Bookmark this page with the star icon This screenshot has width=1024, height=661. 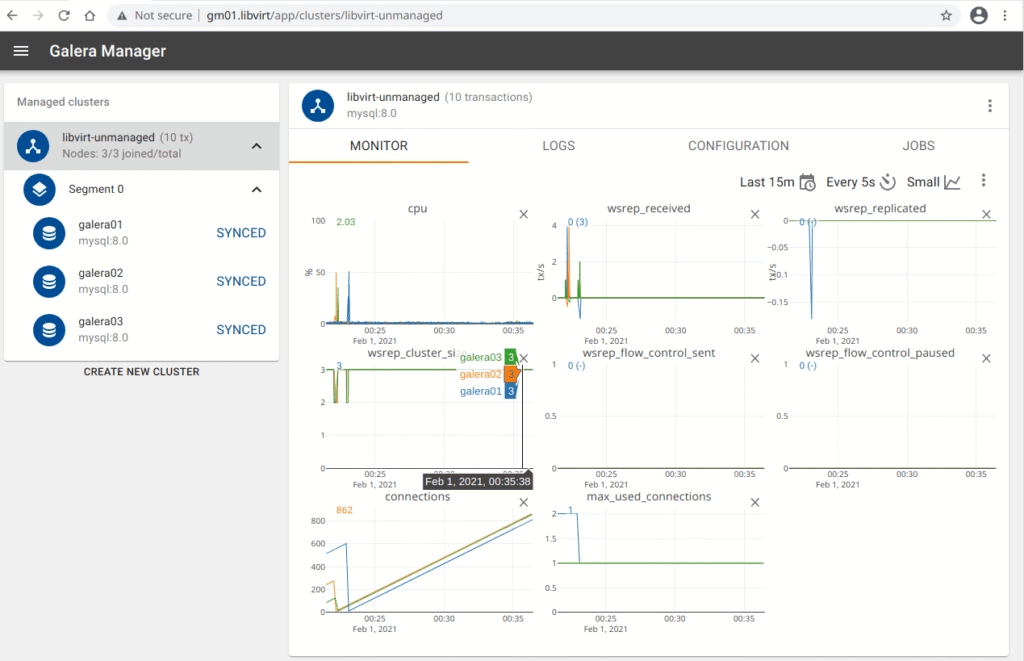(946, 16)
